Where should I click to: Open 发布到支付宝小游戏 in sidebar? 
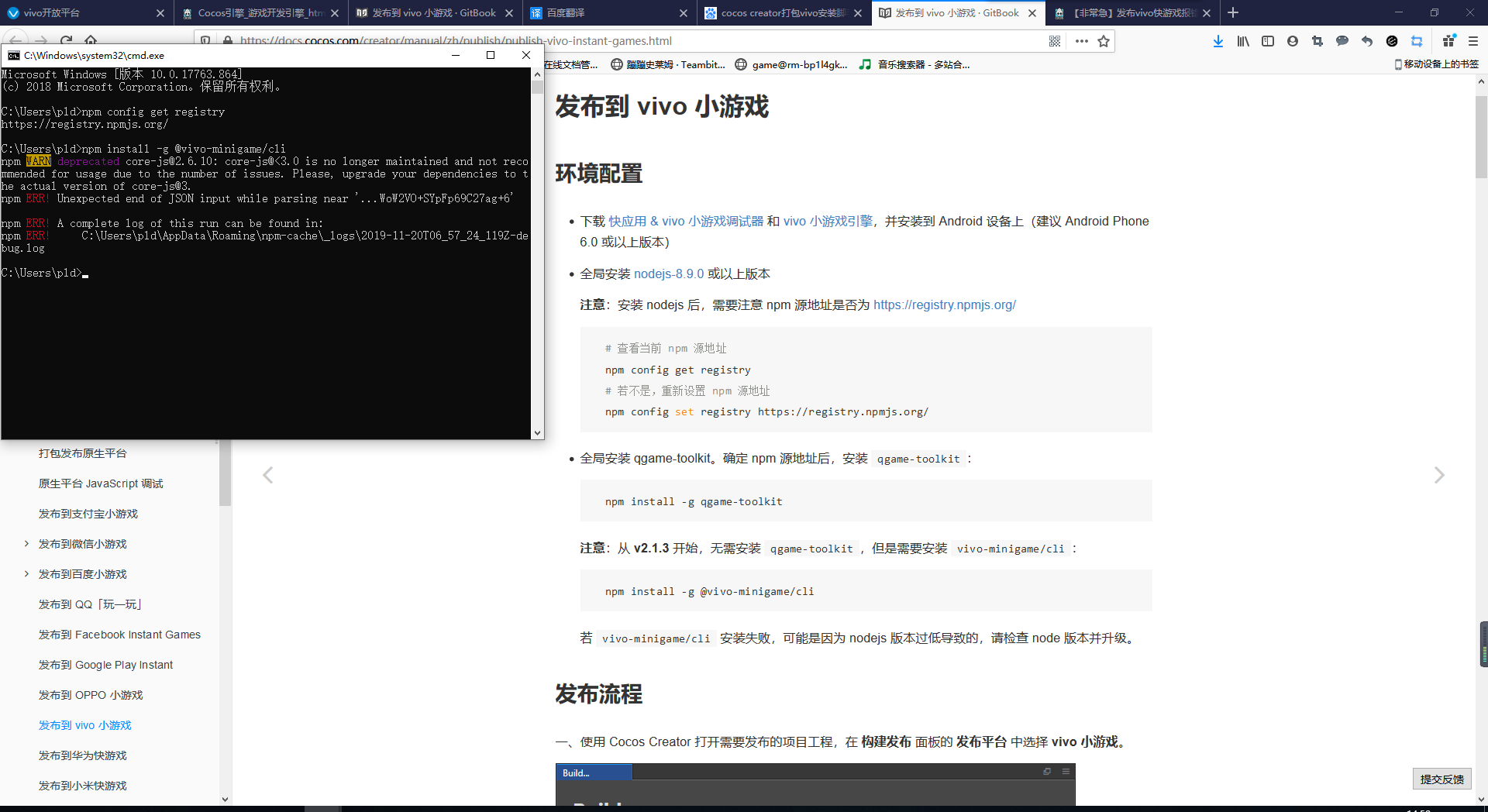88,514
